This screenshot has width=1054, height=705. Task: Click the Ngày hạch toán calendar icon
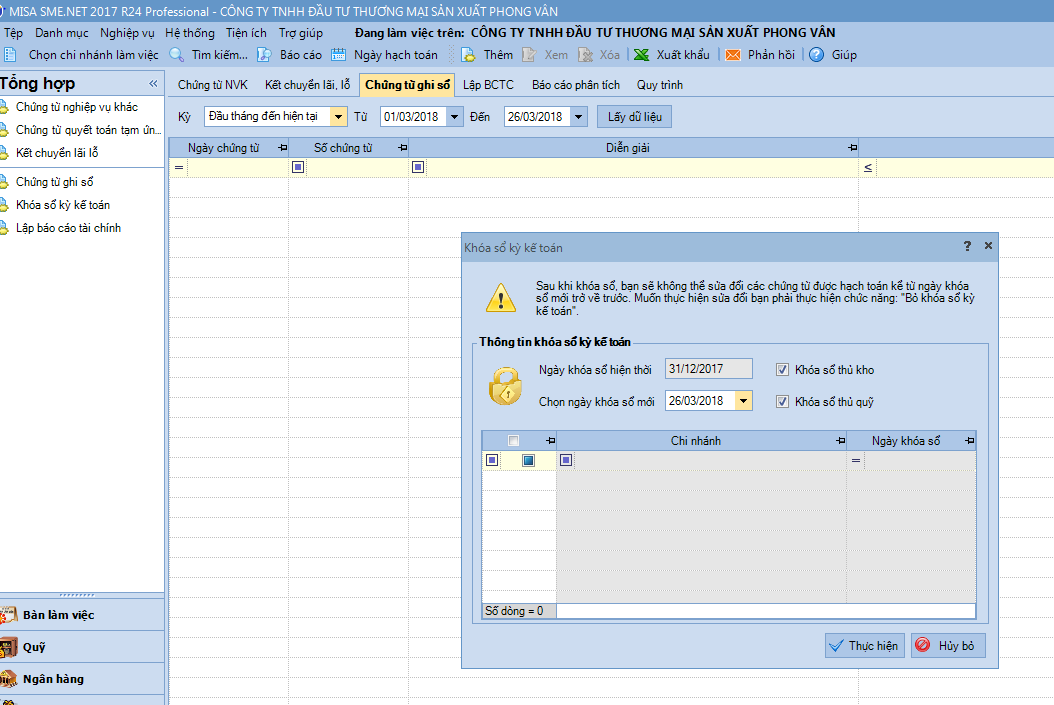tap(339, 55)
